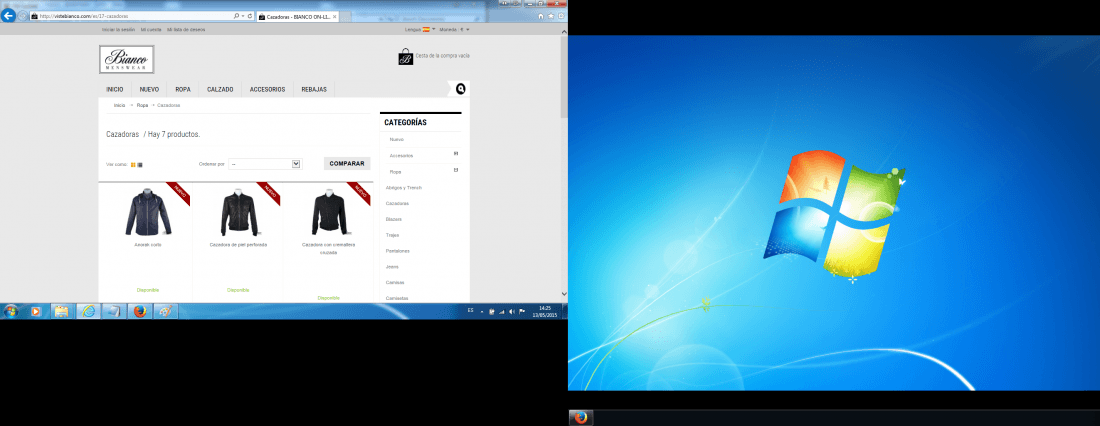Open Mi lista de deseos link

click(x=186, y=29)
